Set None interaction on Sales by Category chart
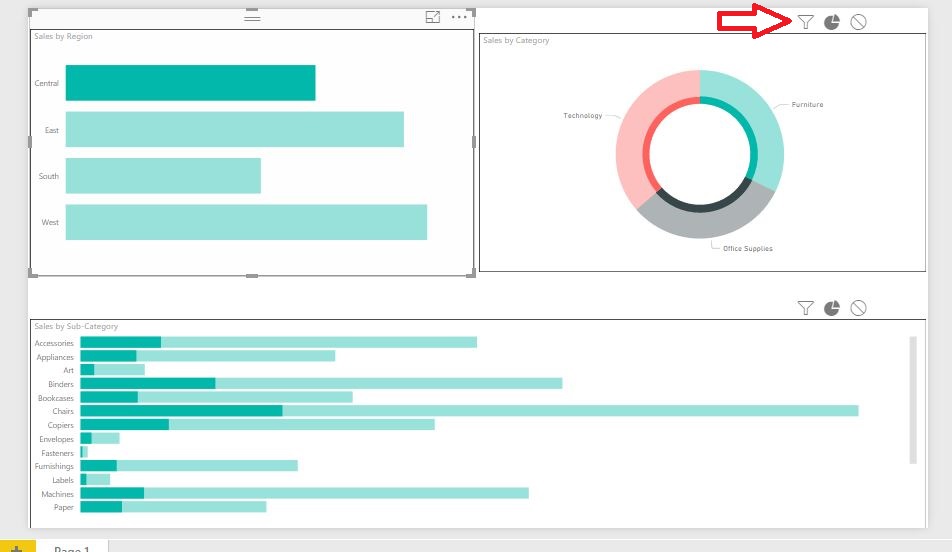 pyautogui.click(x=858, y=22)
